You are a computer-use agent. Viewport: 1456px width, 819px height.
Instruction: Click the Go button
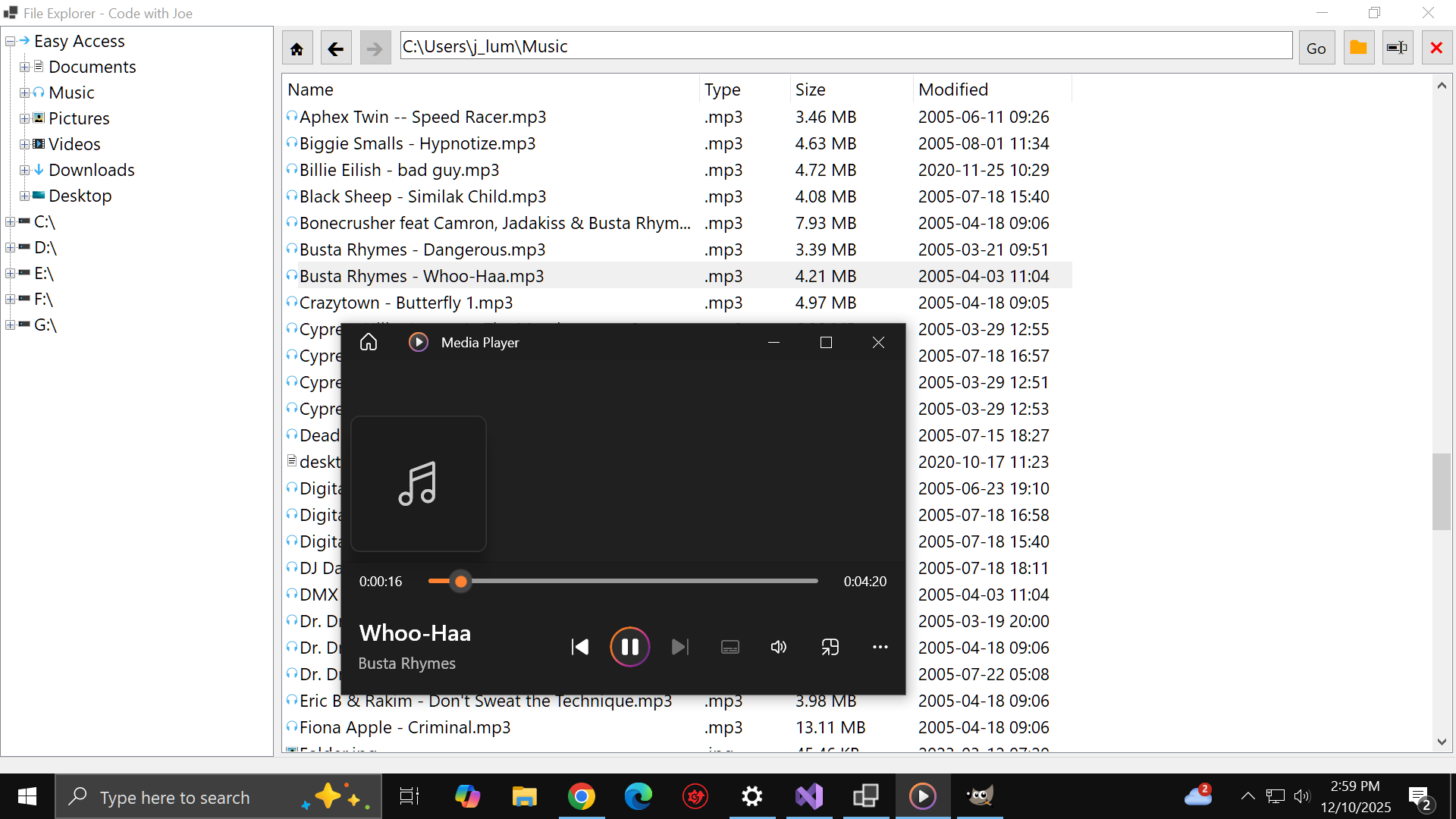(x=1316, y=47)
